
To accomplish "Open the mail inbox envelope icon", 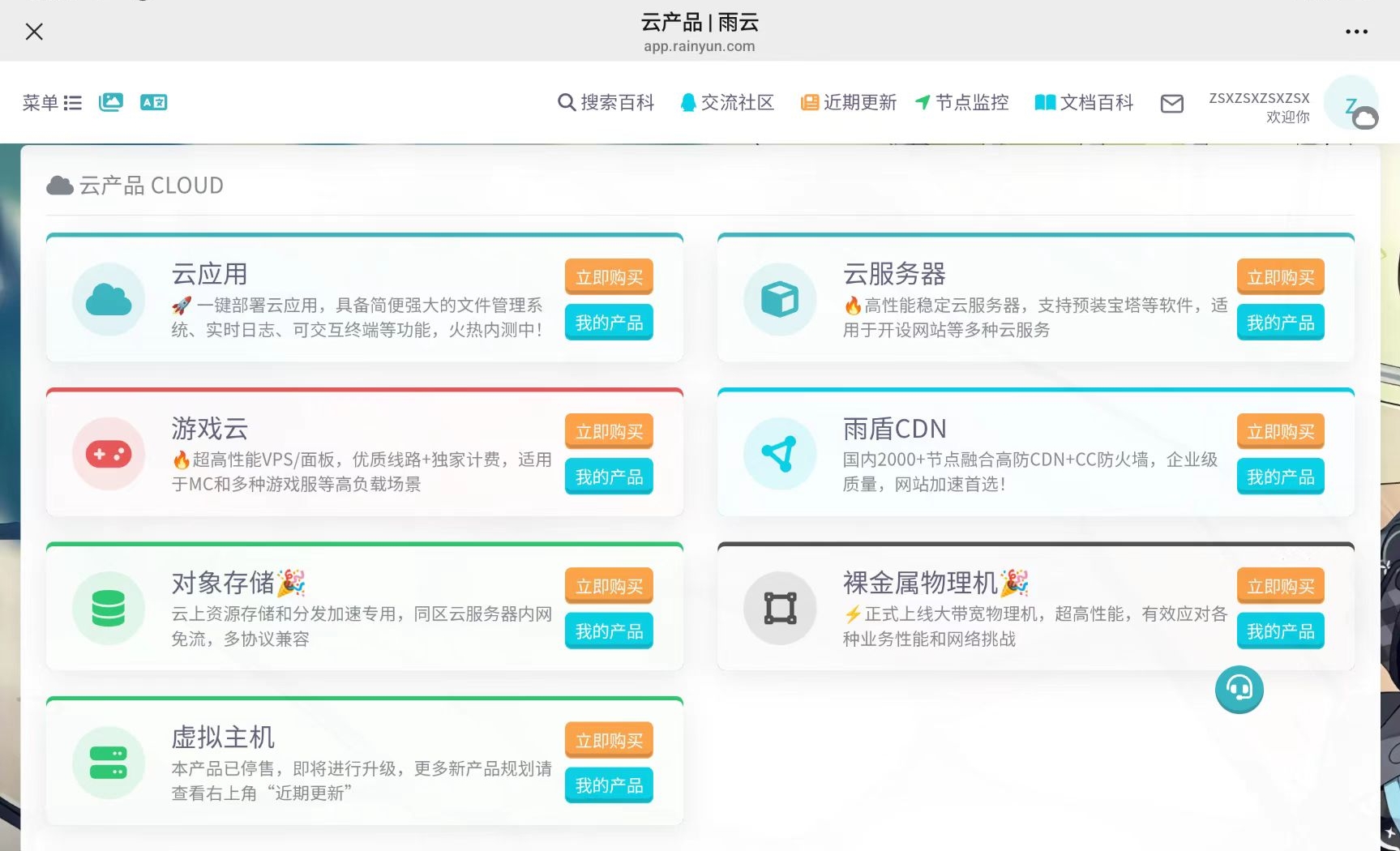I will coord(1171,104).
